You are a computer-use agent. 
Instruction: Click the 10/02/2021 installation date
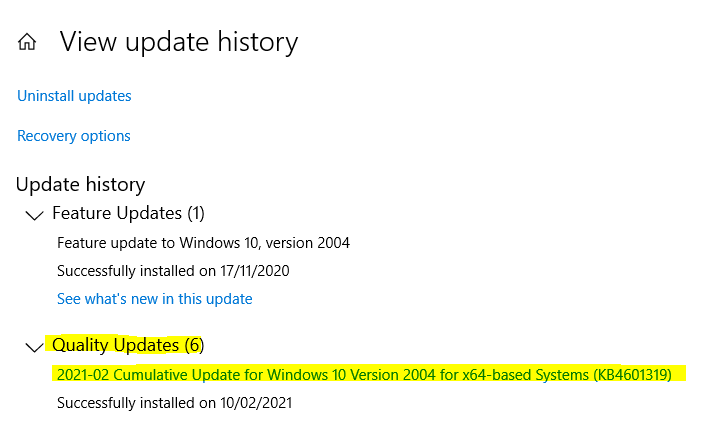click(256, 403)
